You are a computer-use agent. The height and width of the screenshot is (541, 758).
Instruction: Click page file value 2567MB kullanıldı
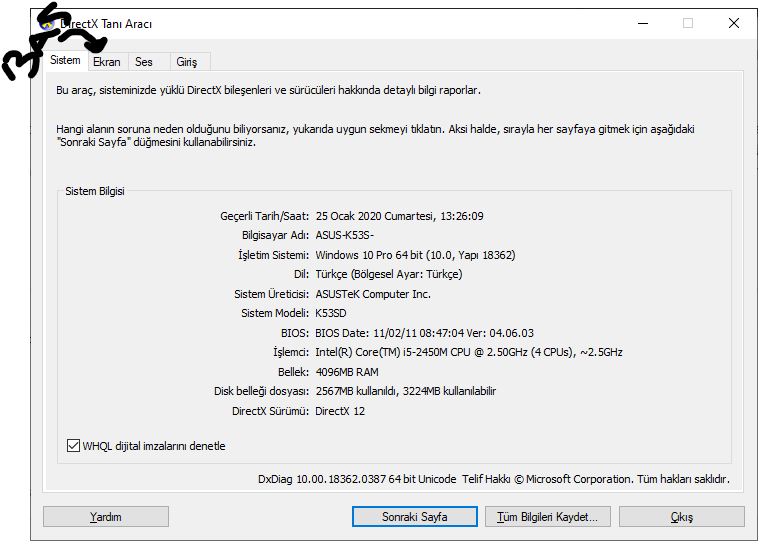[357, 391]
